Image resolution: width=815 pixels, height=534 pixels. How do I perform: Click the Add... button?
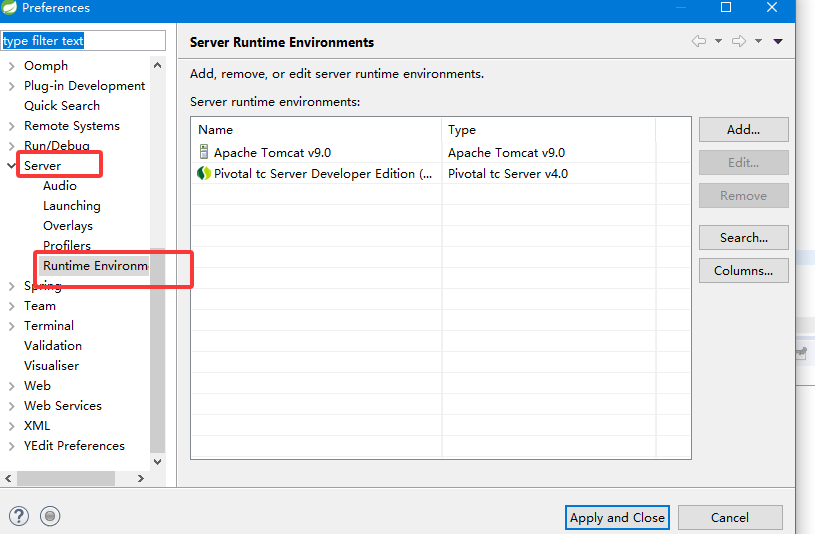pyautogui.click(x=743, y=129)
